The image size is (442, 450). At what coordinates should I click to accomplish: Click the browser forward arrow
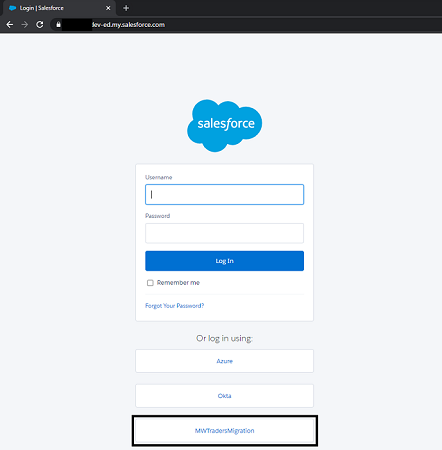click(25, 24)
